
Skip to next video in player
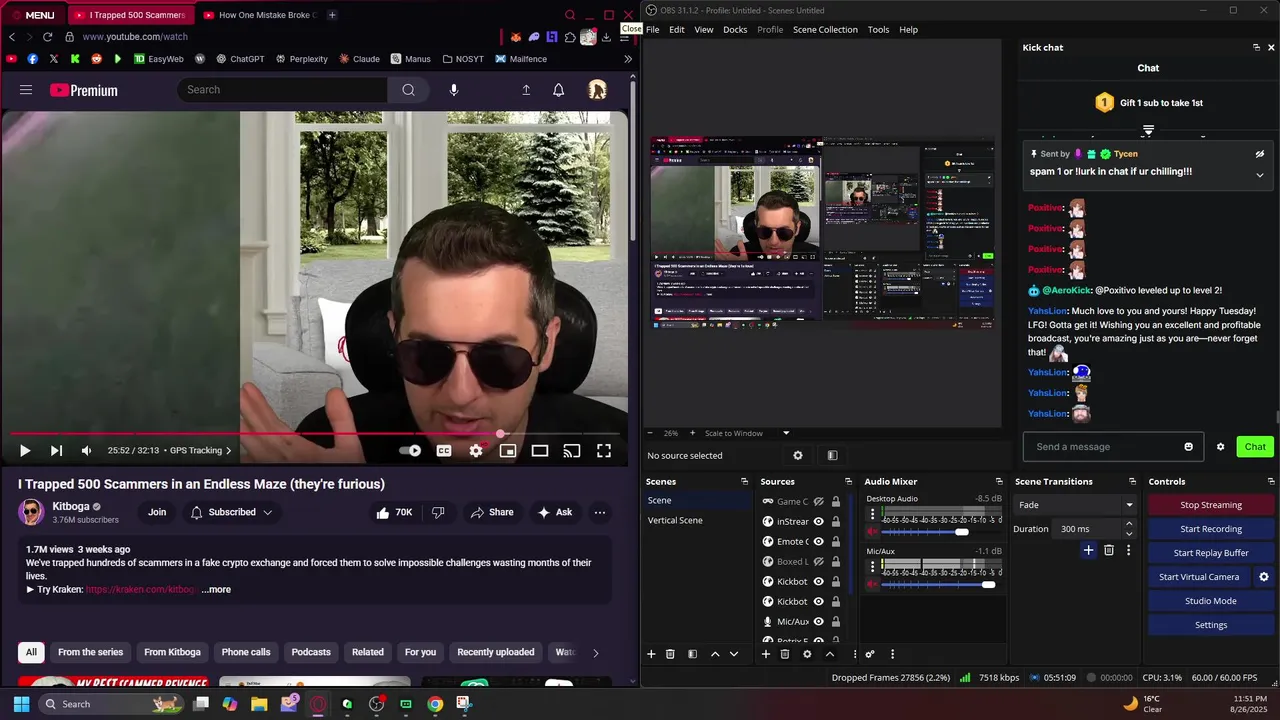coord(56,451)
